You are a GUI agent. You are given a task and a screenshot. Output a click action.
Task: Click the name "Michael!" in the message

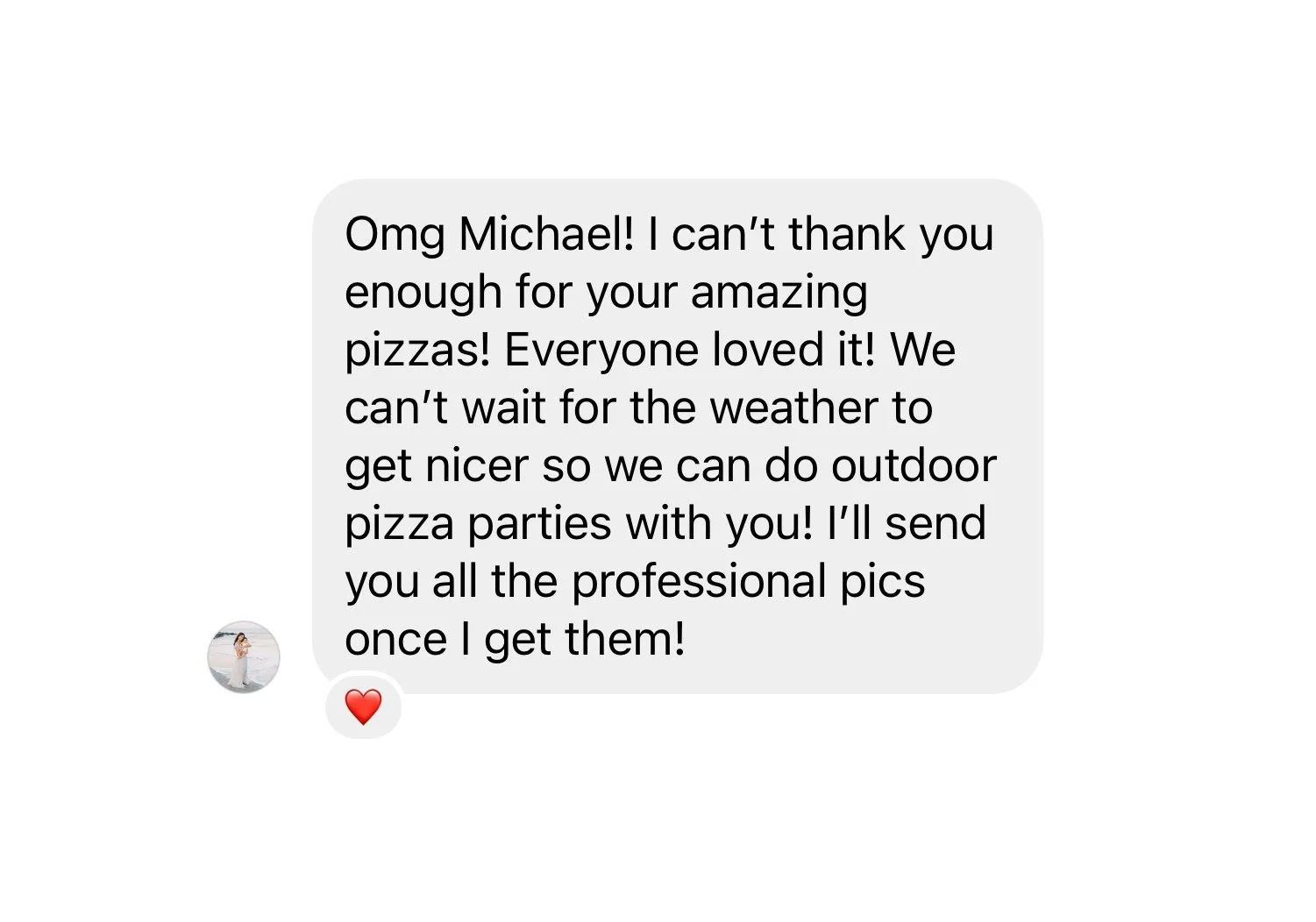[546, 234]
